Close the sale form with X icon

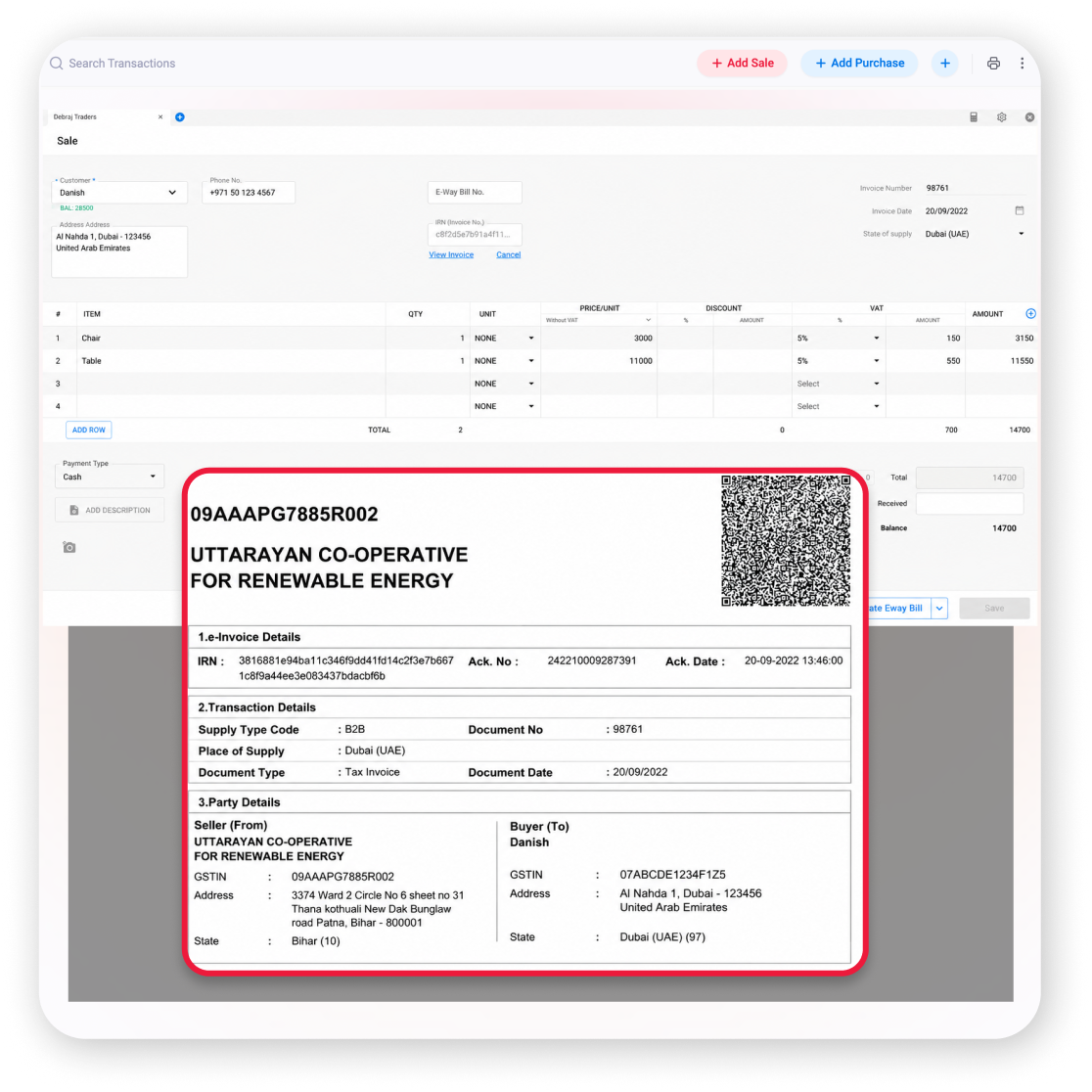1029,117
